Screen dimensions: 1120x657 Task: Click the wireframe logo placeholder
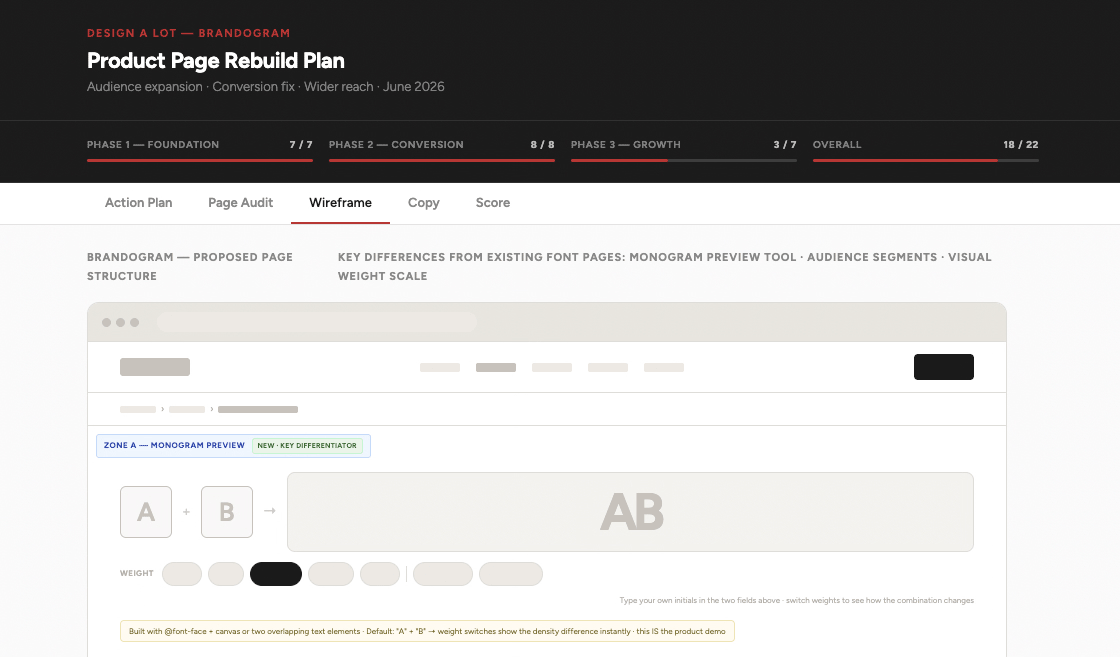(x=155, y=367)
